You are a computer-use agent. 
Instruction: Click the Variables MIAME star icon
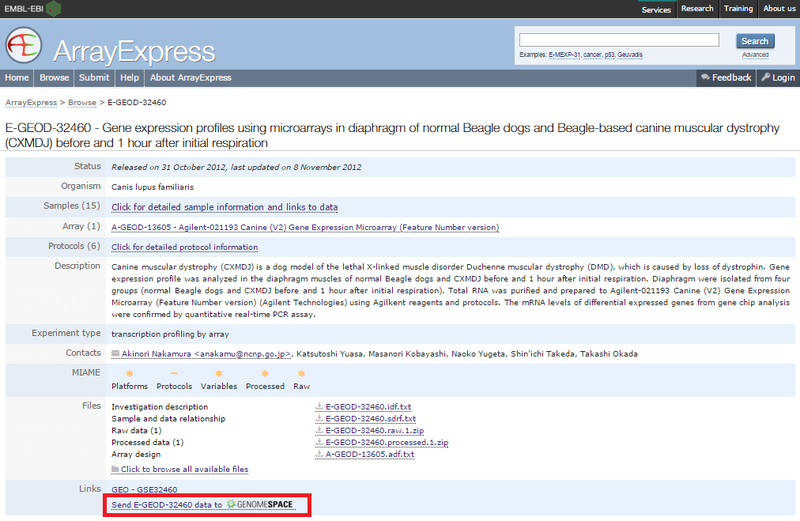coord(219,372)
